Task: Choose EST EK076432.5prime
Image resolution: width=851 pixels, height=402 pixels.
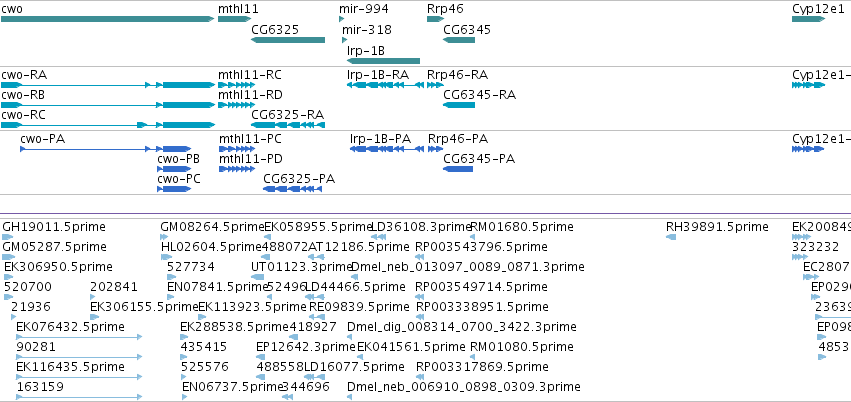Action: (71, 327)
